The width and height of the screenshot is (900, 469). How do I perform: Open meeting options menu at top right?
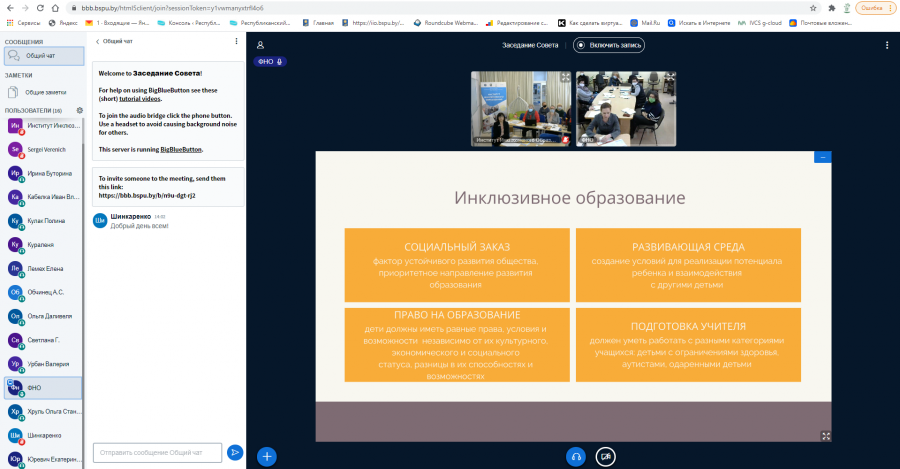887,45
